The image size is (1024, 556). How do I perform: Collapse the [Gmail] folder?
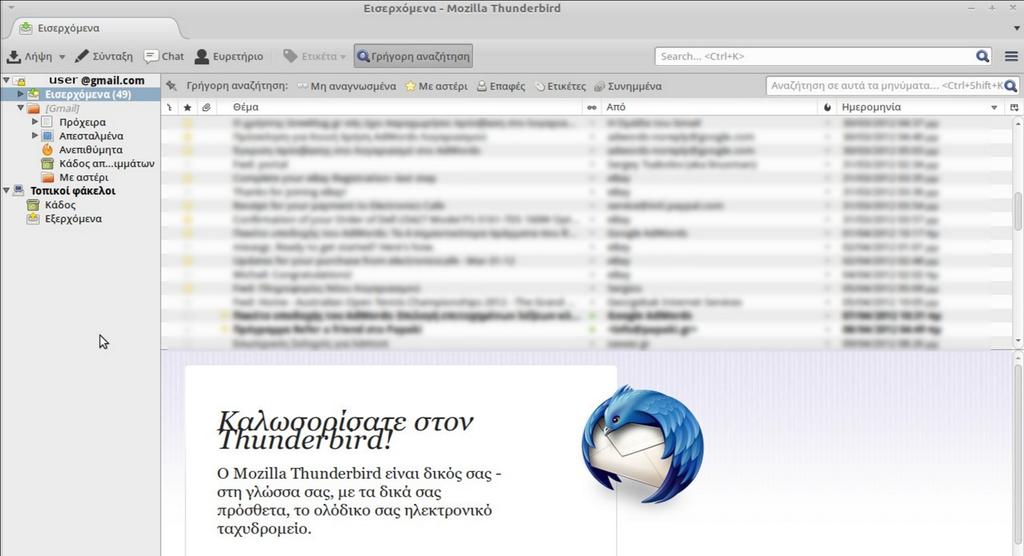click(x=20, y=108)
